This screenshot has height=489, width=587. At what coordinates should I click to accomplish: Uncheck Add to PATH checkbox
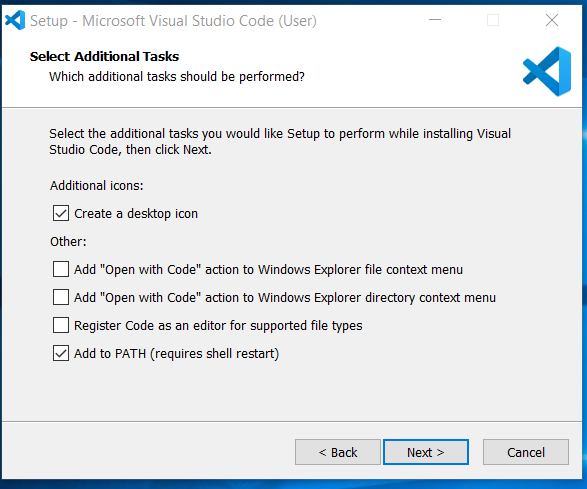pyautogui.click(x=61, y=353)
